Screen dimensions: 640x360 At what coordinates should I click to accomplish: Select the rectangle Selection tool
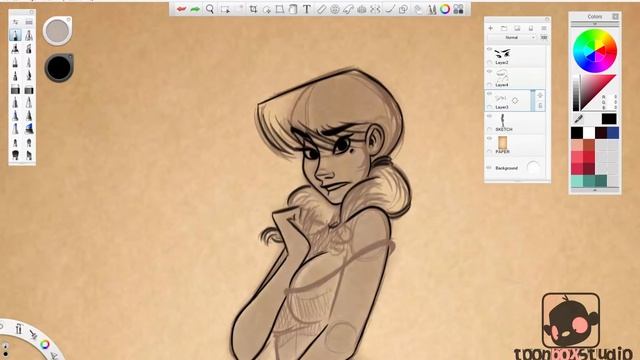tap(225, 9)
